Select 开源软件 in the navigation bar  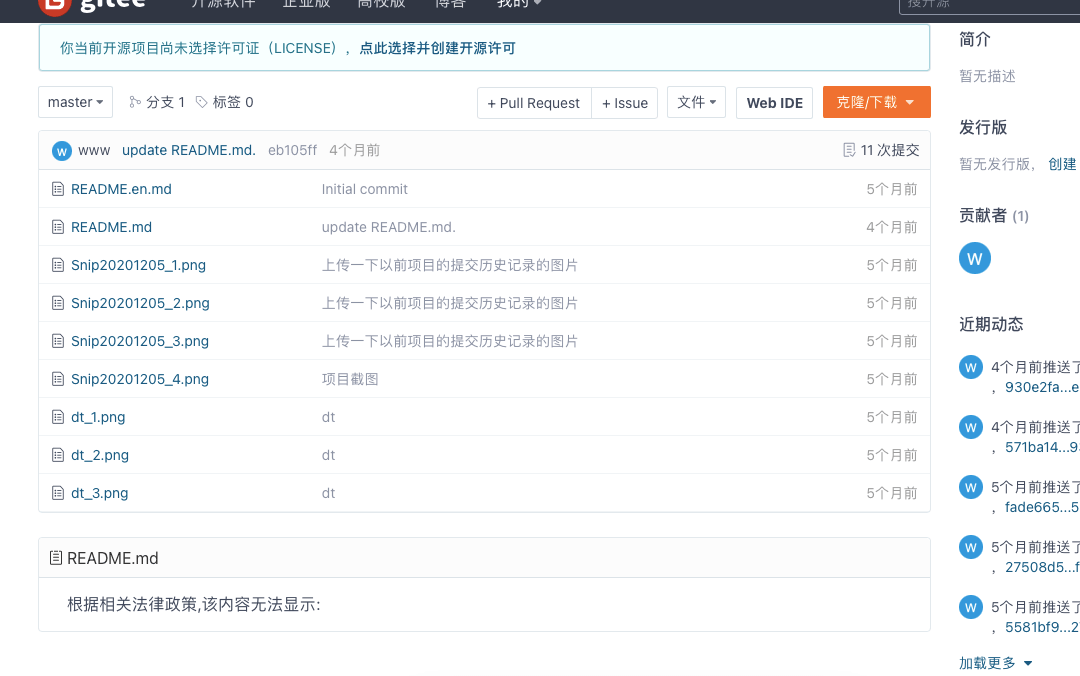[223, 4]
